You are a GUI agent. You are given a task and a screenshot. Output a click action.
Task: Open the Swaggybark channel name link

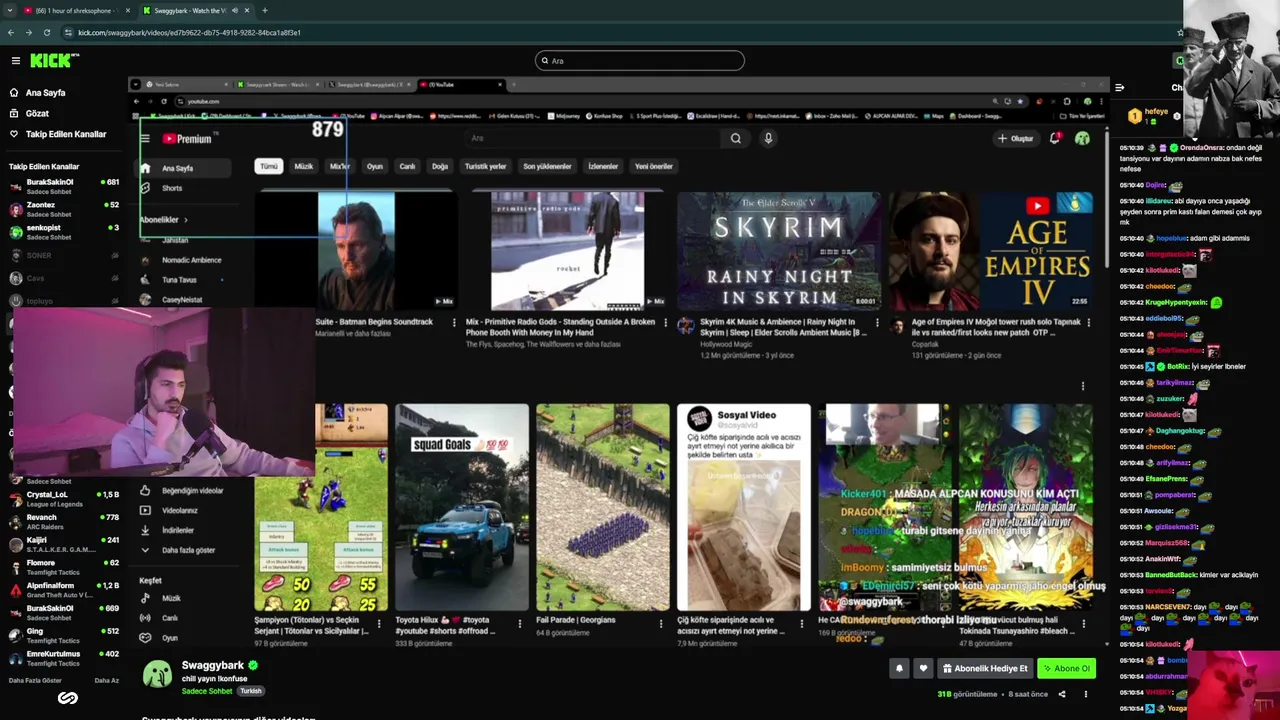click(213, 665)
